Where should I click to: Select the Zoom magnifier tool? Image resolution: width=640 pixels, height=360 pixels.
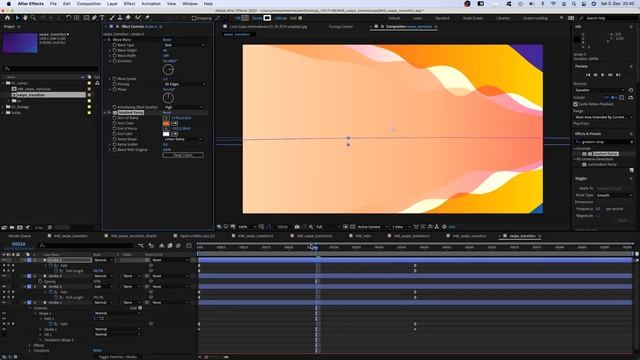[x=33, y=18]
